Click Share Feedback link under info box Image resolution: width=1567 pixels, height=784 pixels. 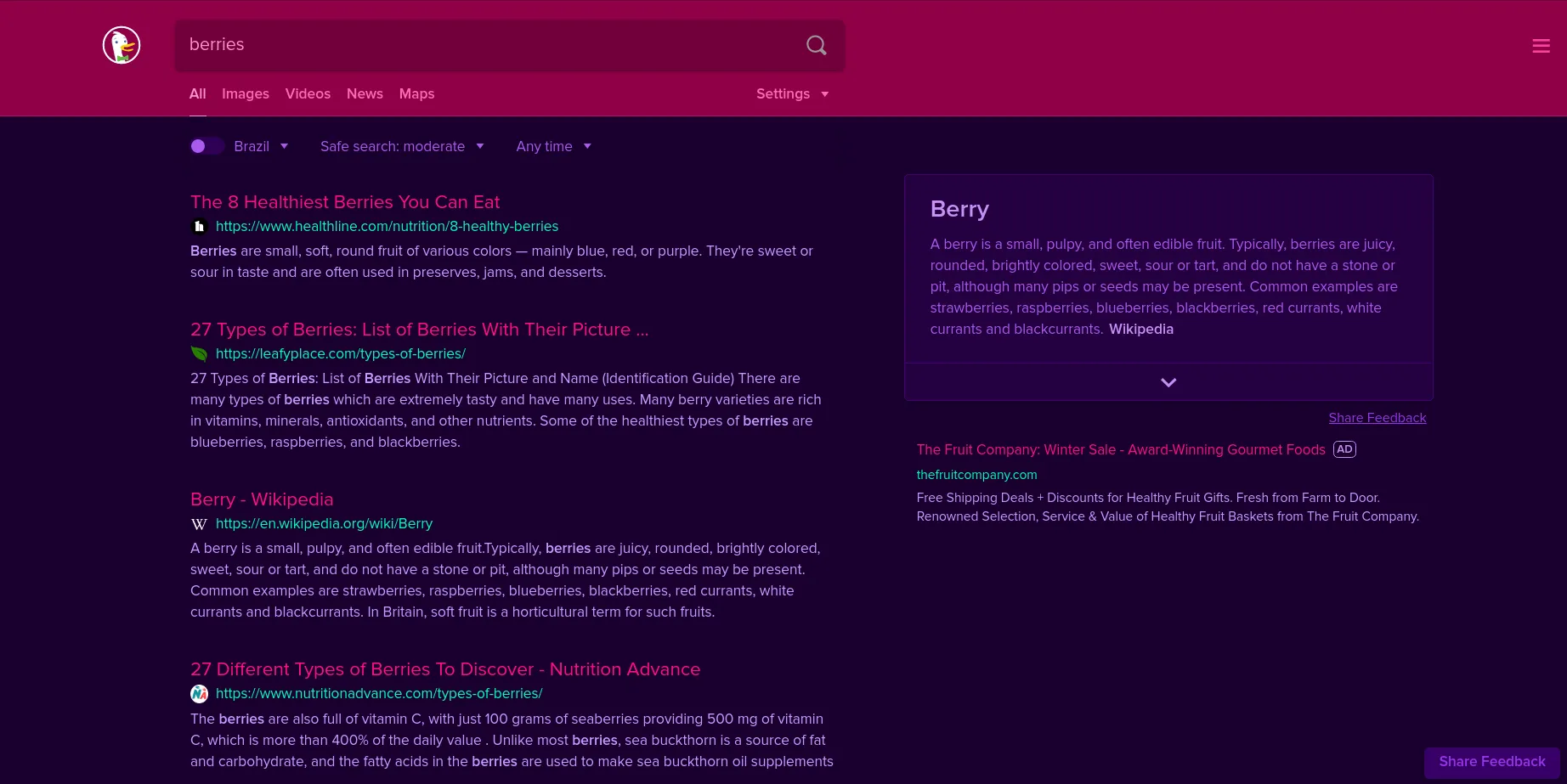tap(1377, 418)
